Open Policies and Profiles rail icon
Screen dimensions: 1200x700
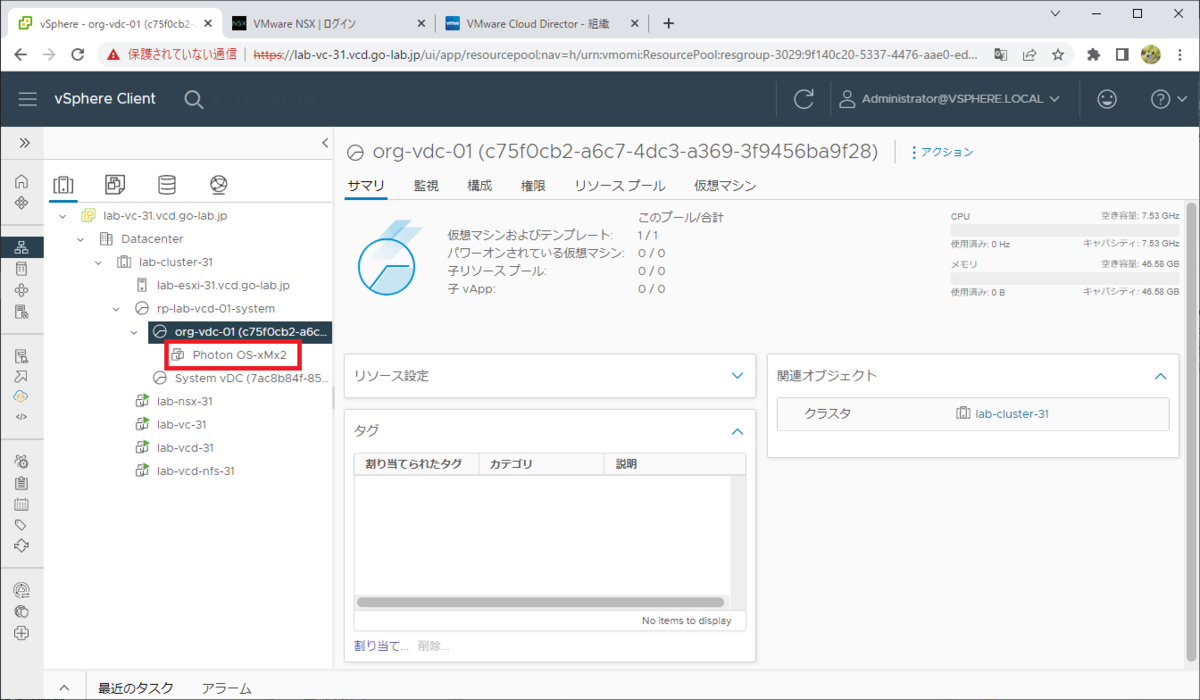22,355
